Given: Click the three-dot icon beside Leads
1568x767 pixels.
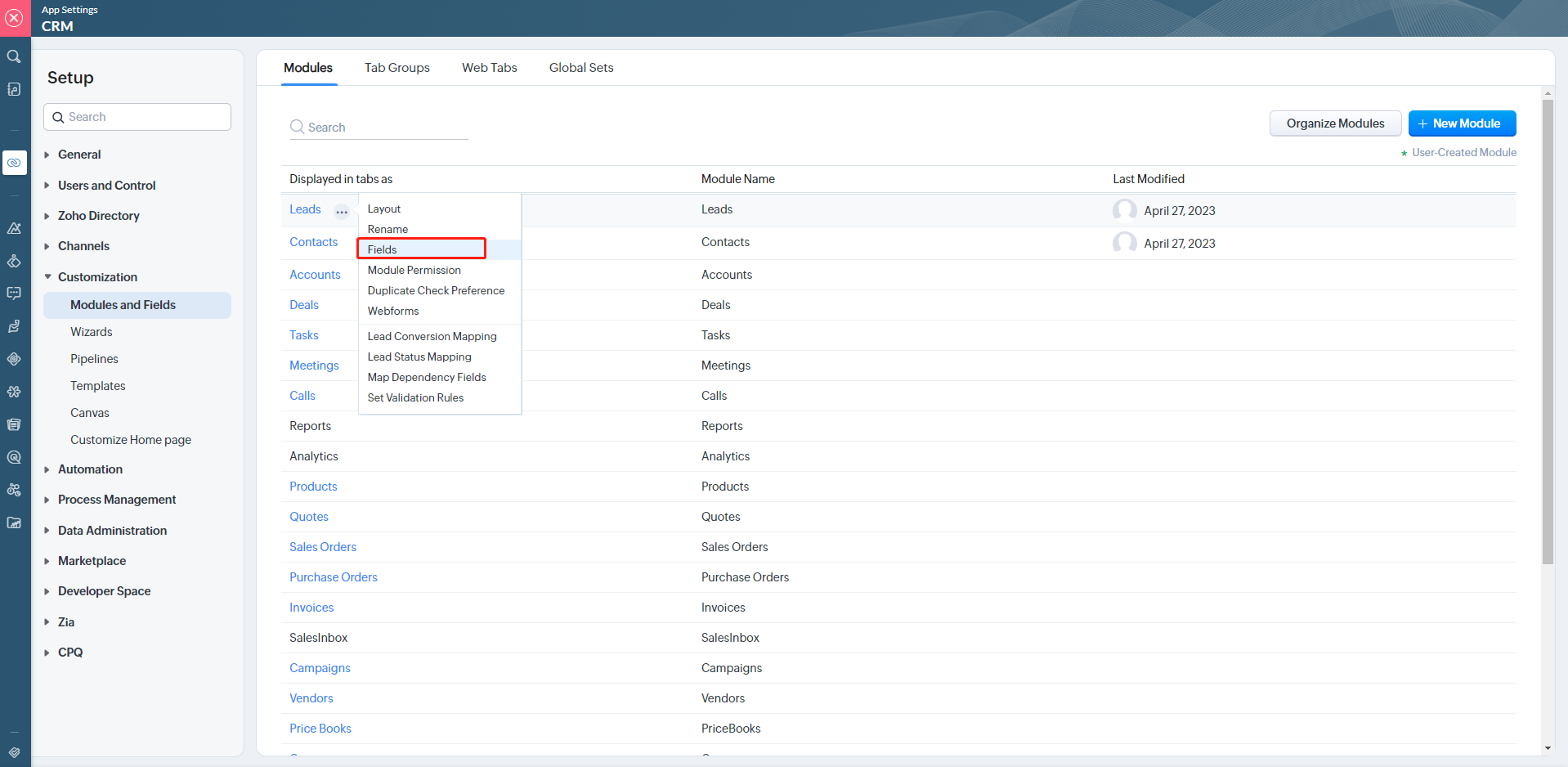Looking at the screenshot, I should click(x=342, y=211).
